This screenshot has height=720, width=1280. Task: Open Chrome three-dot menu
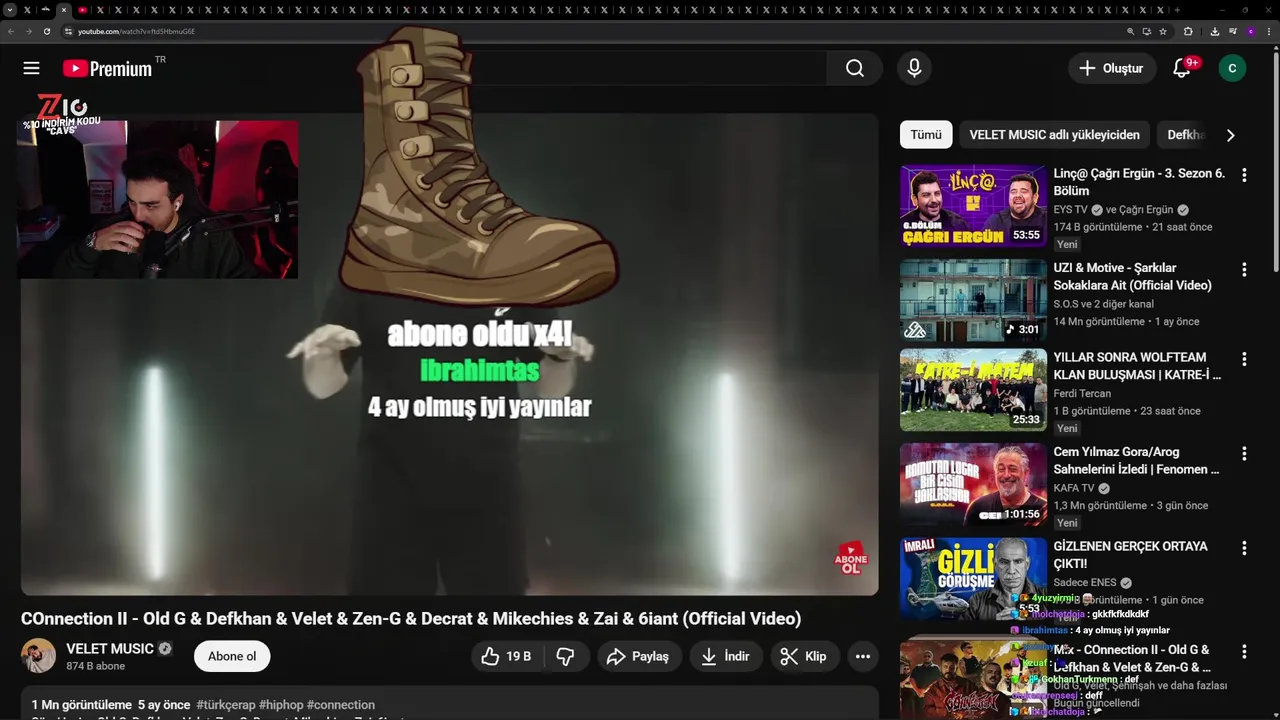pos(1268,31)
